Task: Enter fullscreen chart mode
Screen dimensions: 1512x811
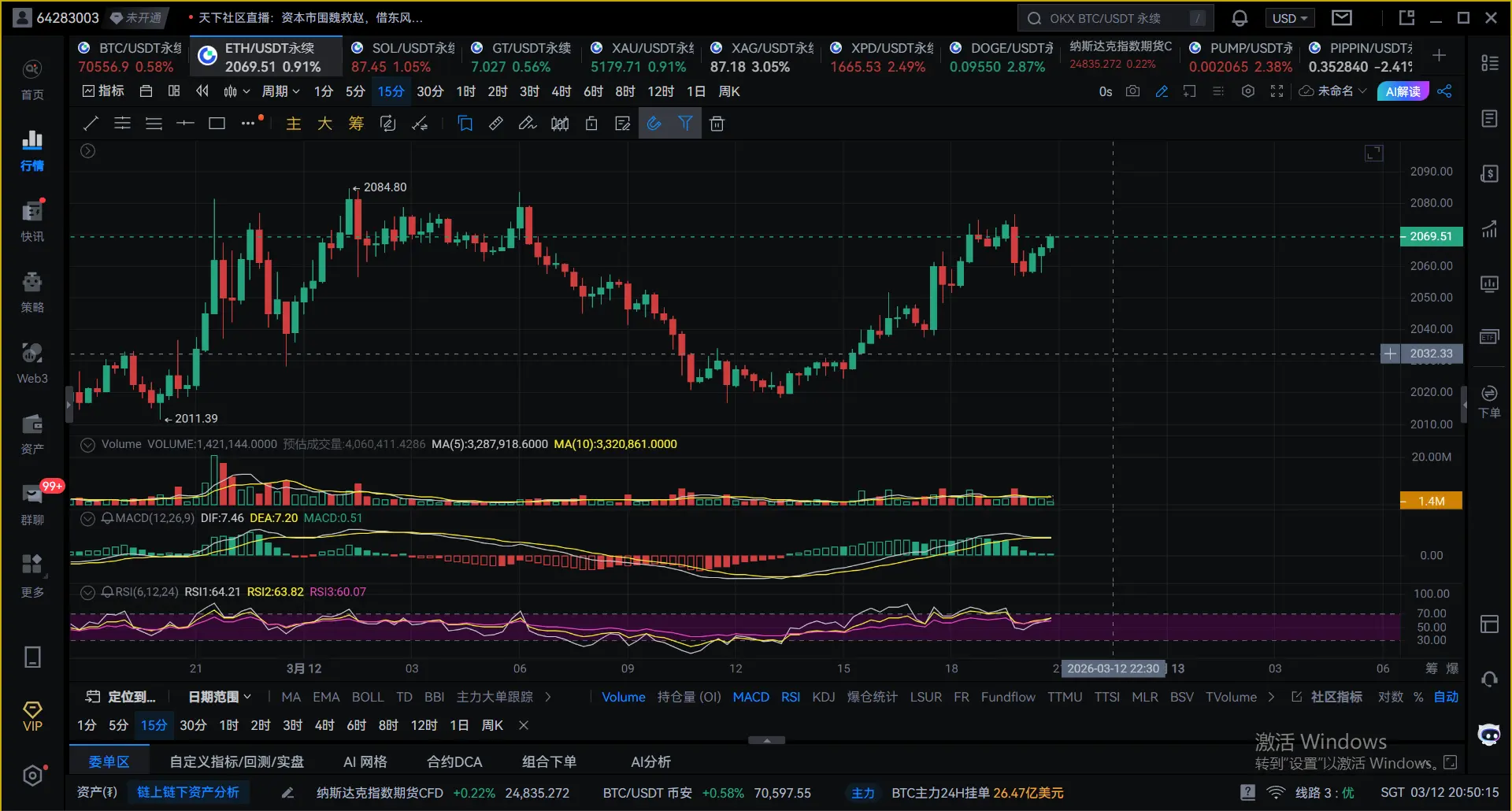Action: tap(1277, 91)
